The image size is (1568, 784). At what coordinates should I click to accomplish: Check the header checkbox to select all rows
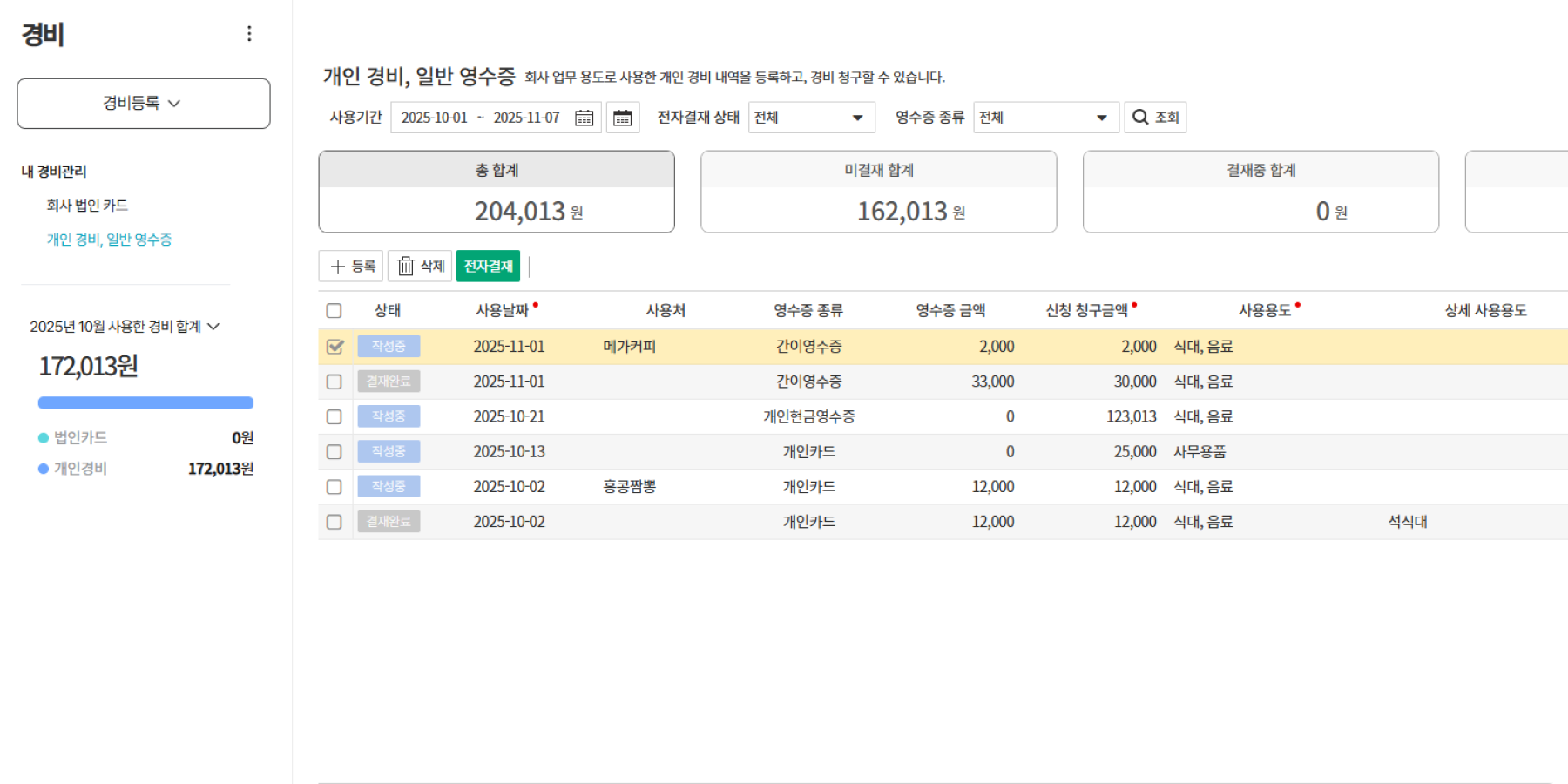(x=334, y=310)
